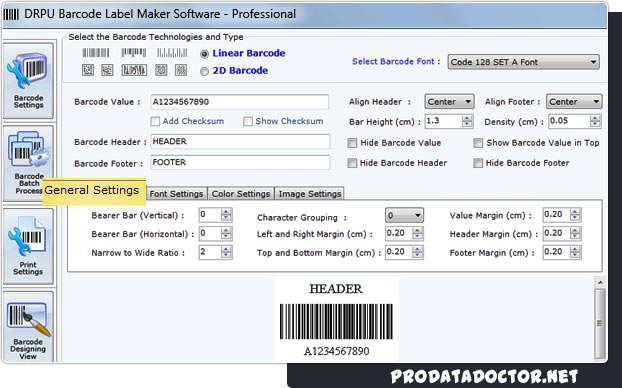Select the first linear barcode sample icon

(x=96, y=53)
